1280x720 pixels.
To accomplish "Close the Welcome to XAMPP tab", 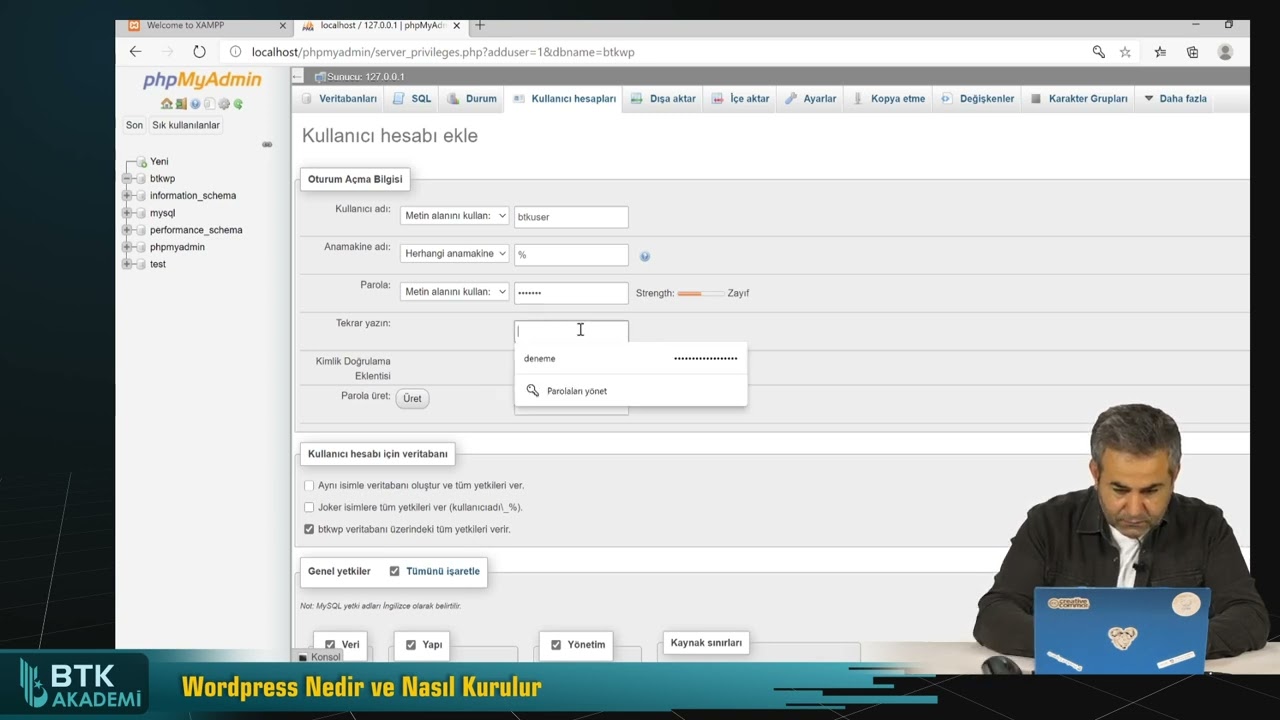I will click(x=282, y=26).
